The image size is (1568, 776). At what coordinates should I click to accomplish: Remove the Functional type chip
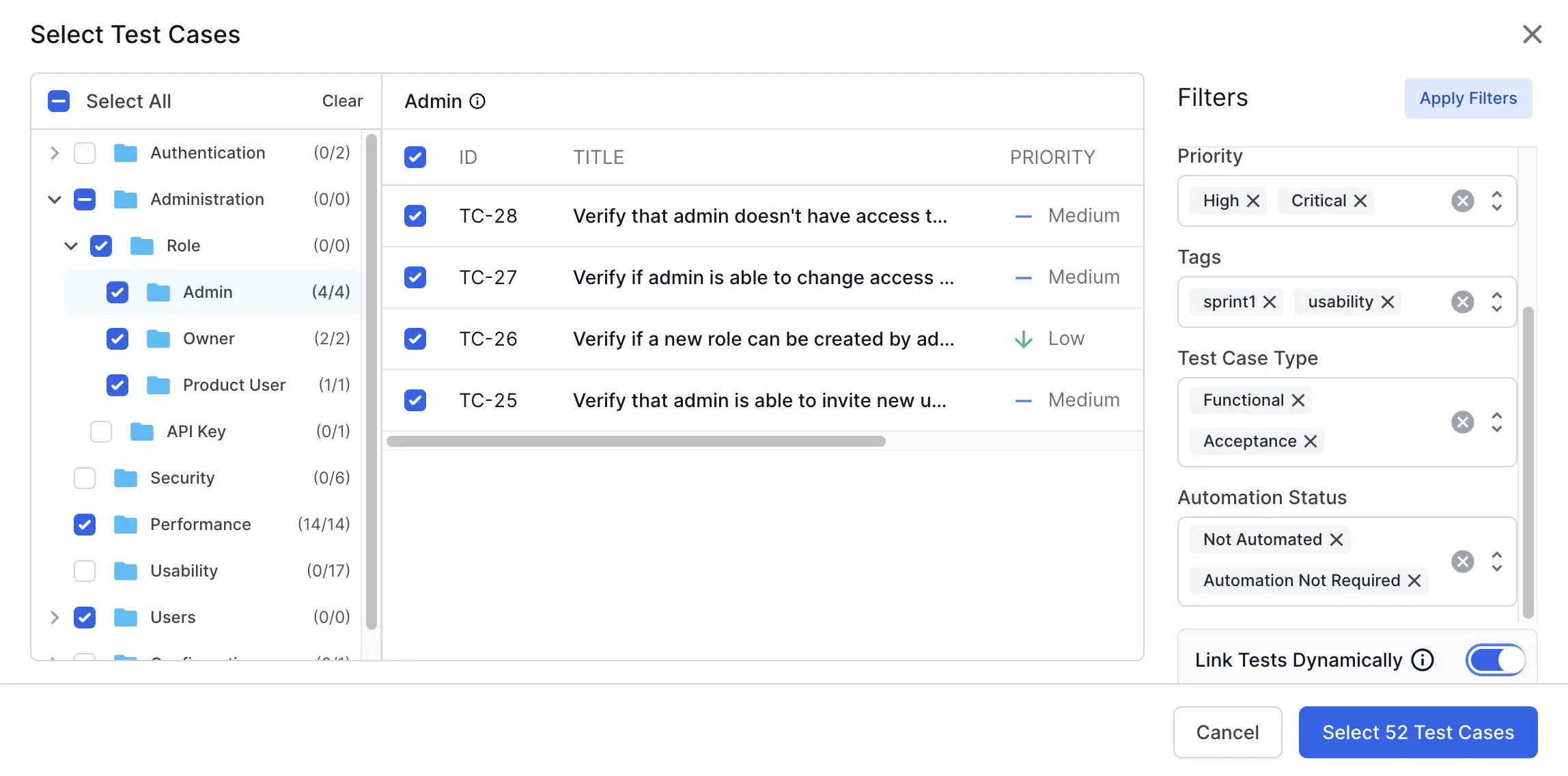[x=1298, y=400]
